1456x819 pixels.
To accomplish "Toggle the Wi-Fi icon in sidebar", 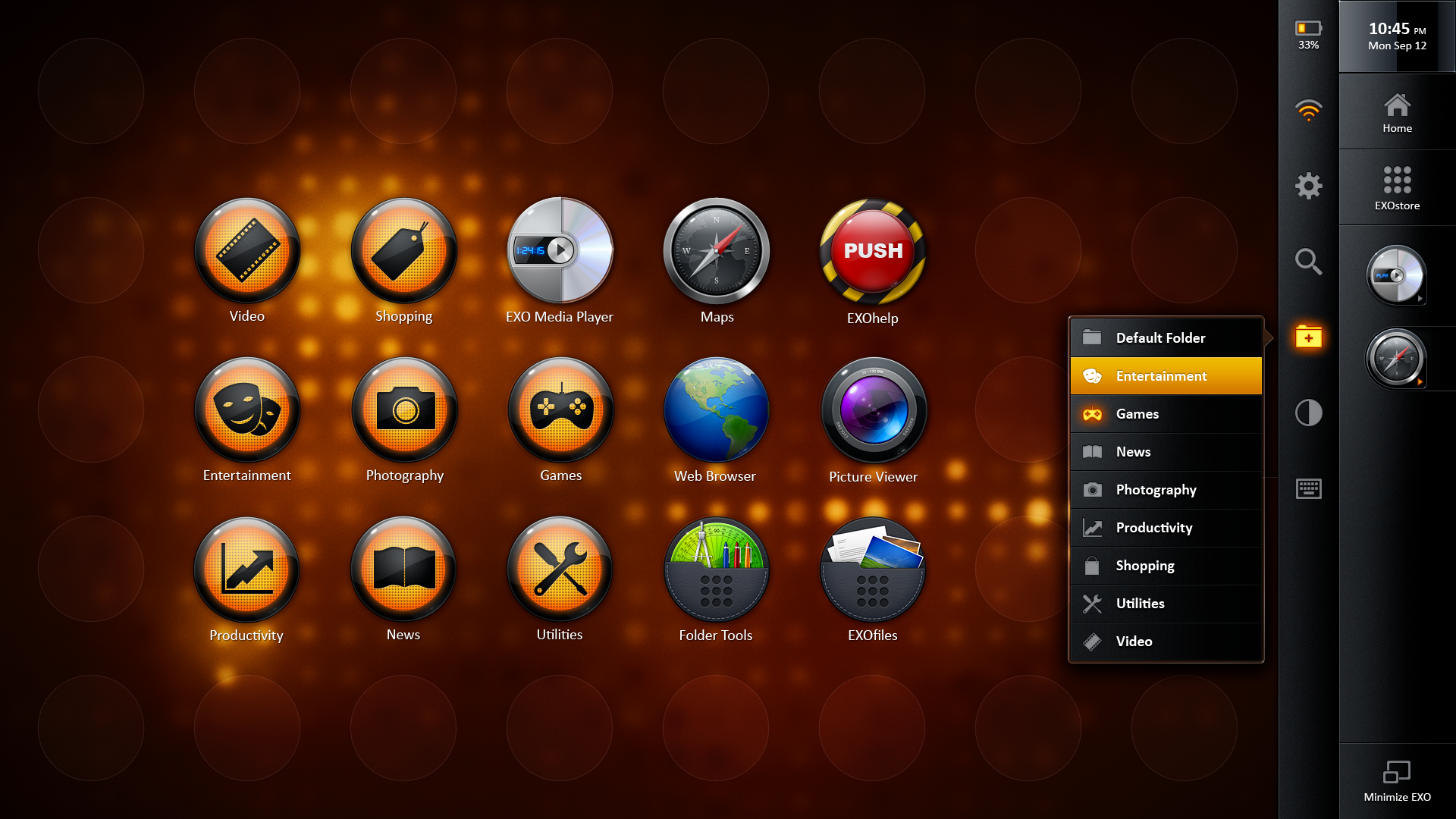I will pos(1308,111).
